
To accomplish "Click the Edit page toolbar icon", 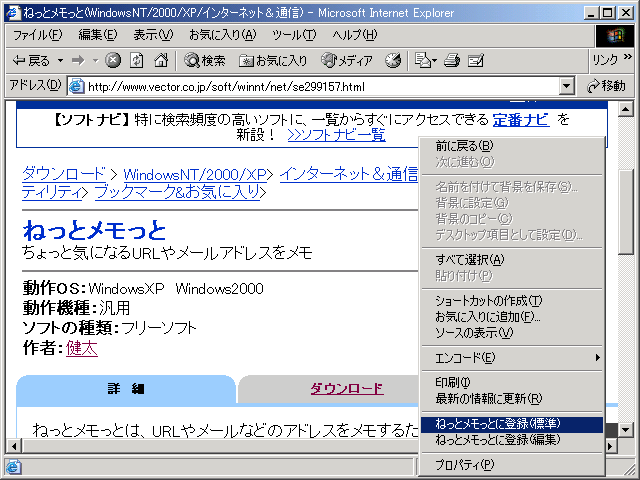I will [x=476, y=60].
